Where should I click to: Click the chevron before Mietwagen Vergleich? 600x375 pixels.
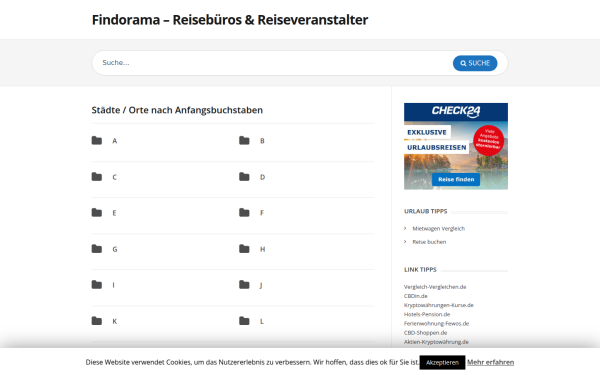point(405,228)
